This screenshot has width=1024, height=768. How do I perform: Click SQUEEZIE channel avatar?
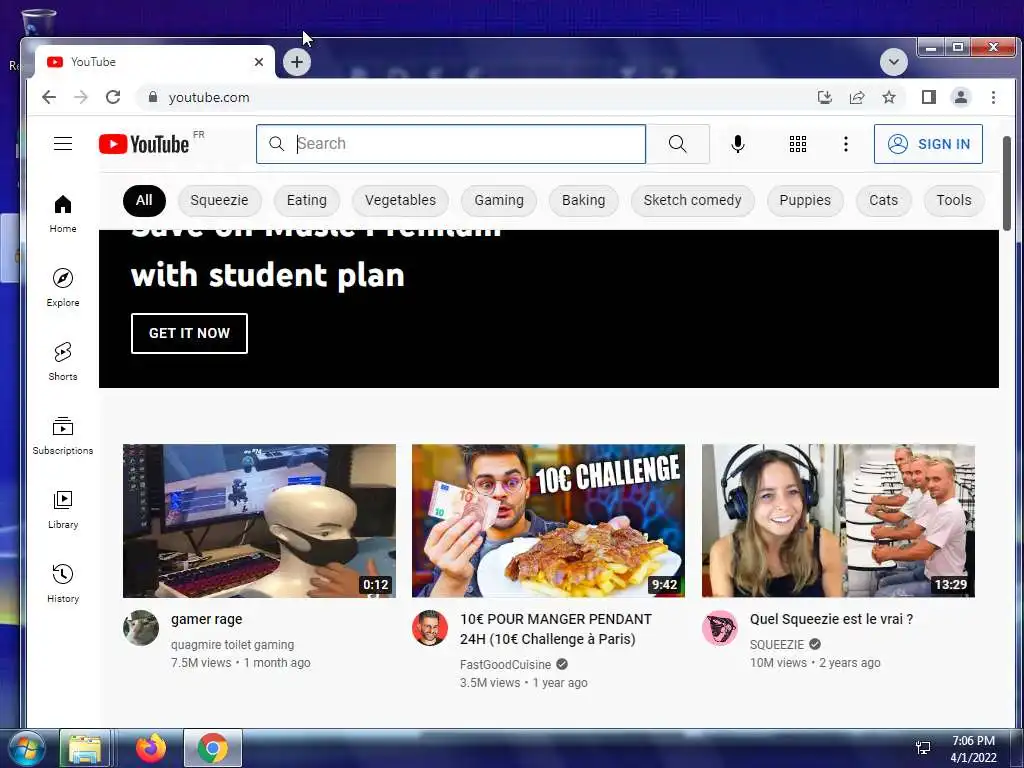[x=720, y=628]
